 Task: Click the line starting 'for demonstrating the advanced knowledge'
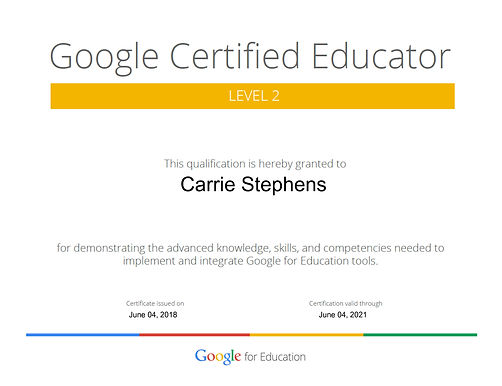250,248
